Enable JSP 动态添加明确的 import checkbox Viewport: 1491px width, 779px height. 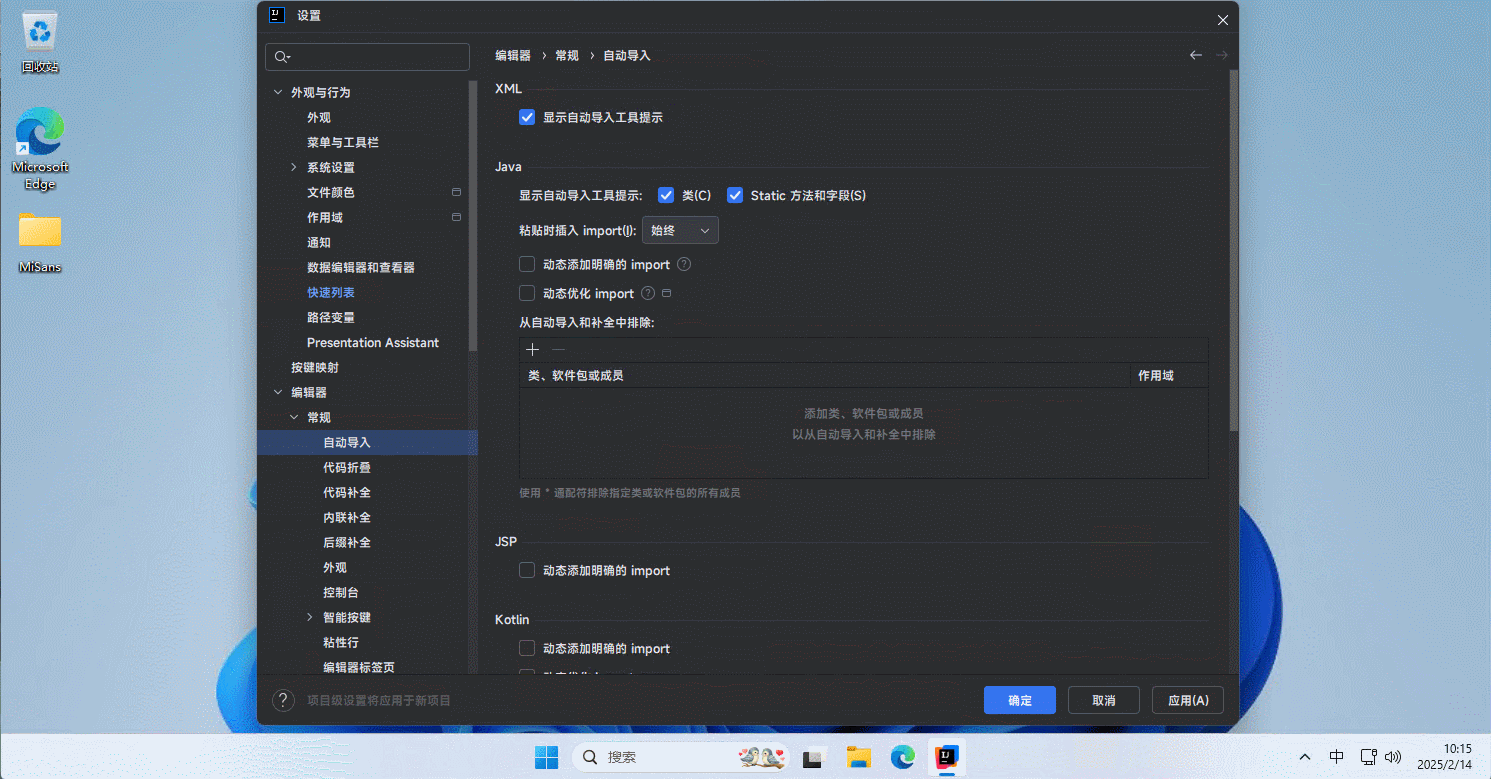pyautogui.click(x=528, y=571)
